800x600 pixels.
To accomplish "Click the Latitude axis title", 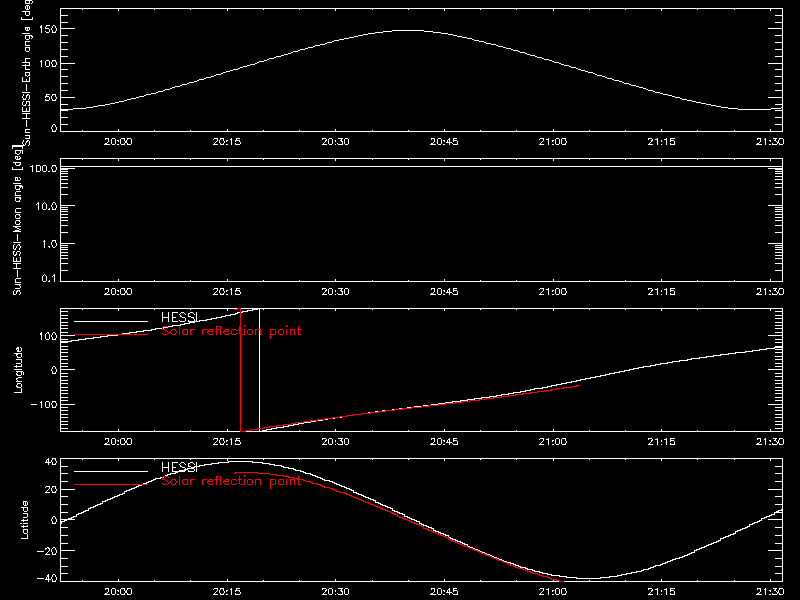I will [24, 520].
